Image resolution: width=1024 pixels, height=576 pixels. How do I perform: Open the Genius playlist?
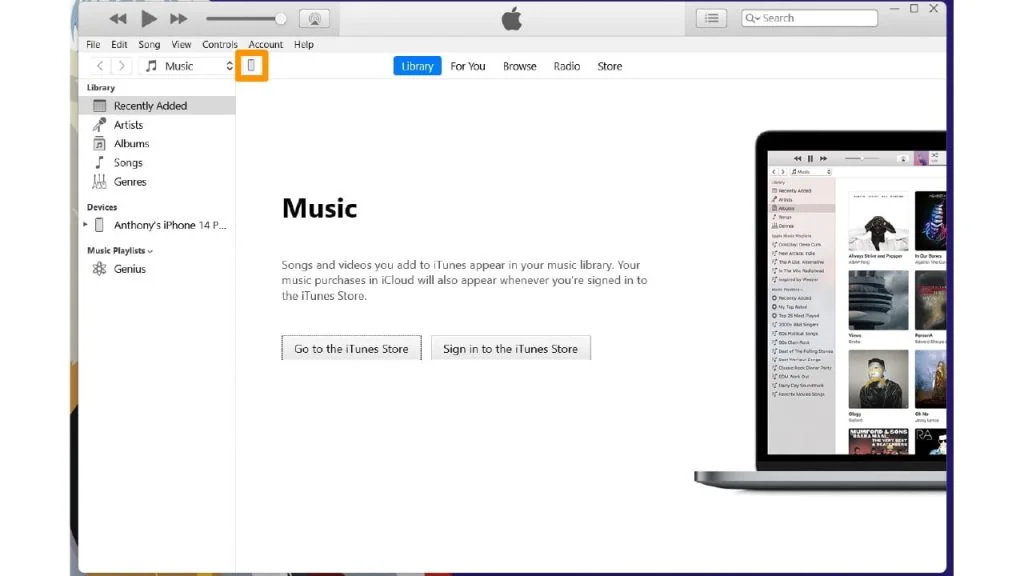pyautogui.click(x=157, y=269)
